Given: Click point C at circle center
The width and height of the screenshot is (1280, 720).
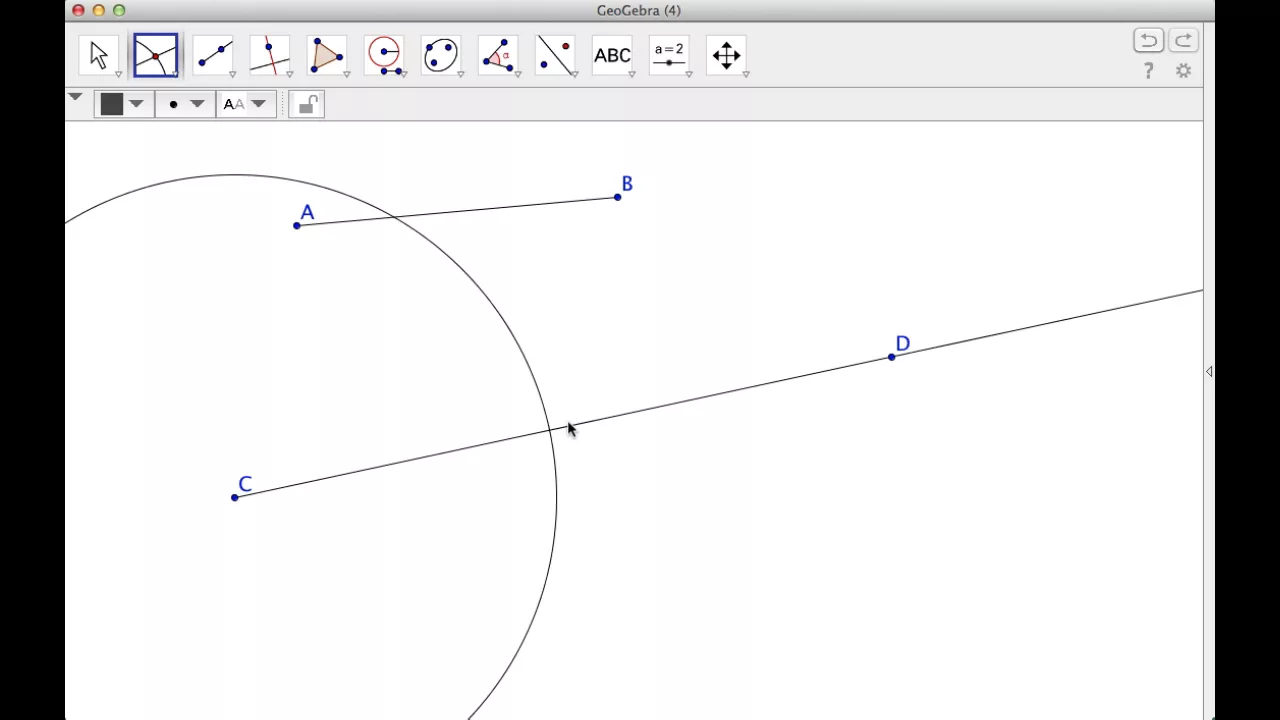Looking at the screenshot, I should point(235,497).
